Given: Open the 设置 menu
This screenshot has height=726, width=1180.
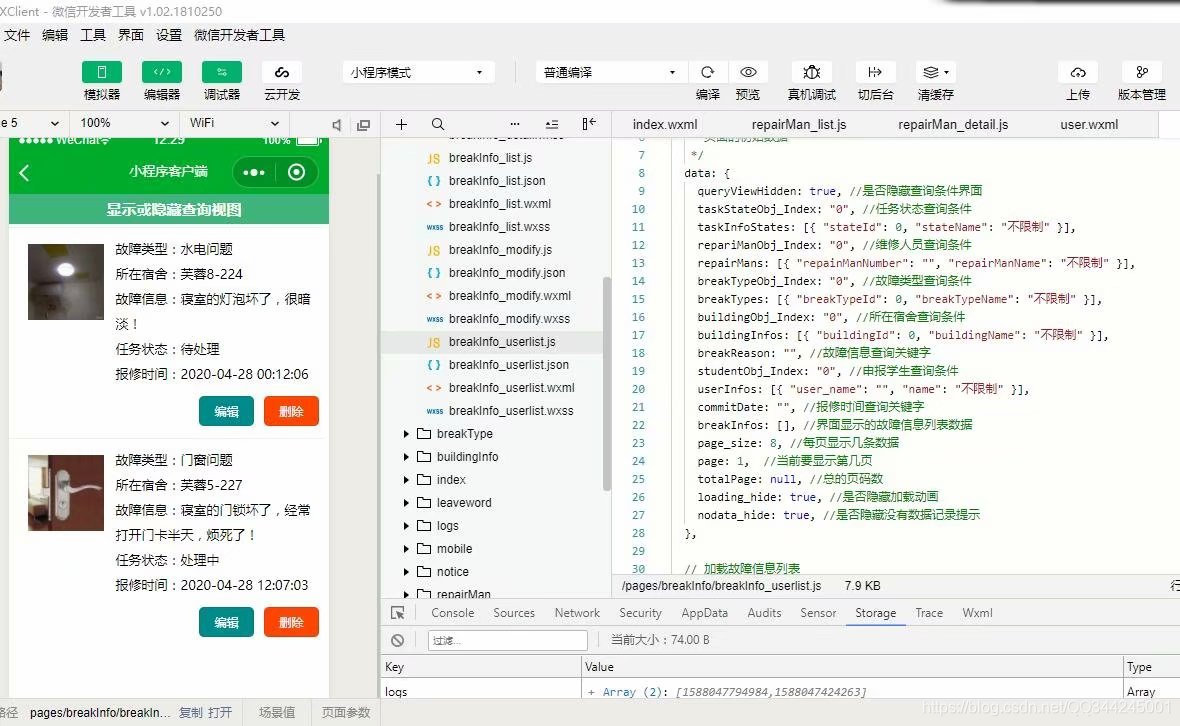Looking at the screenshot, I should pos(169,35).
